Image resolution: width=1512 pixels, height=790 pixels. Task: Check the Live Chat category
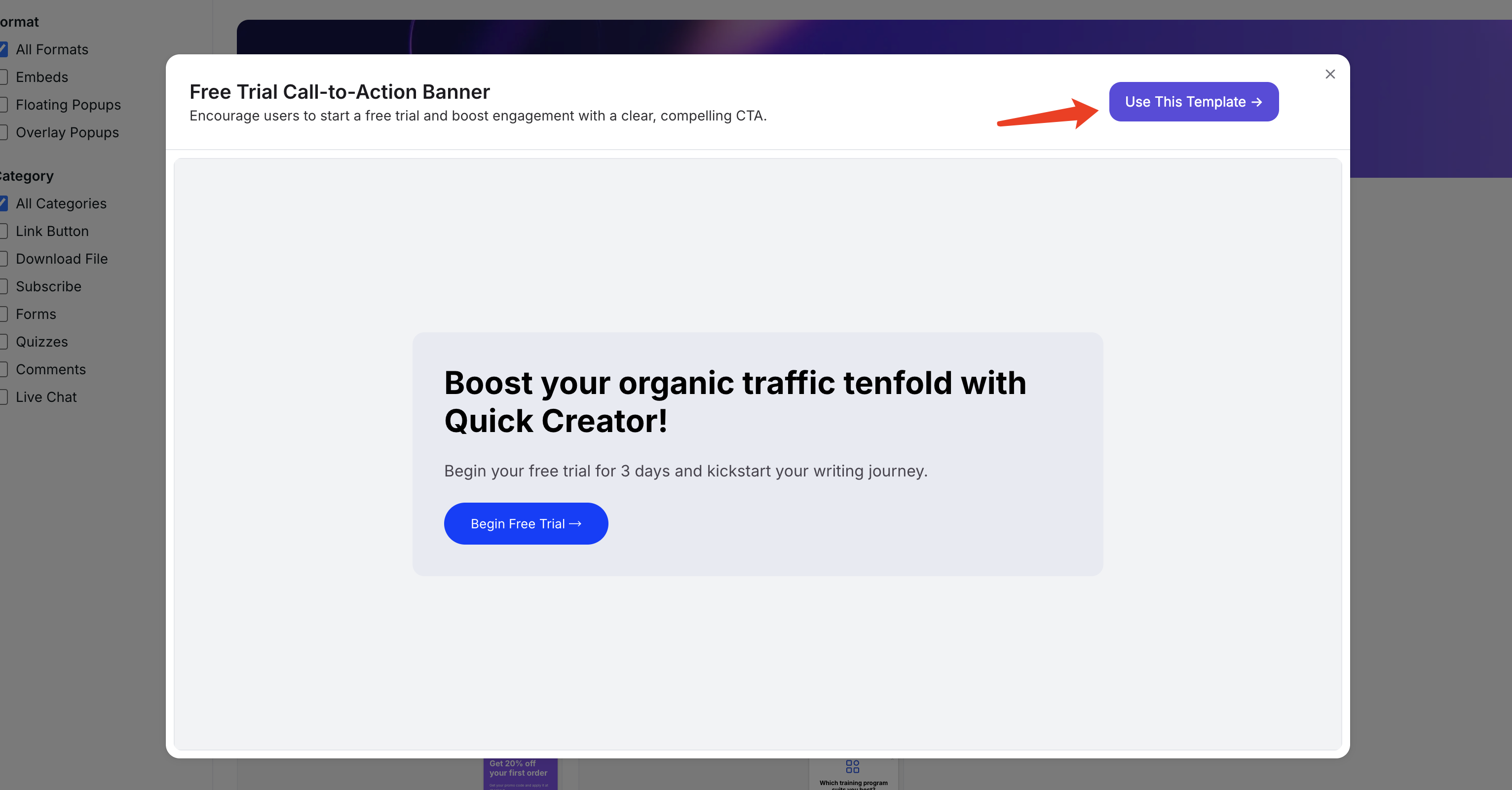(x=3, y=396)
